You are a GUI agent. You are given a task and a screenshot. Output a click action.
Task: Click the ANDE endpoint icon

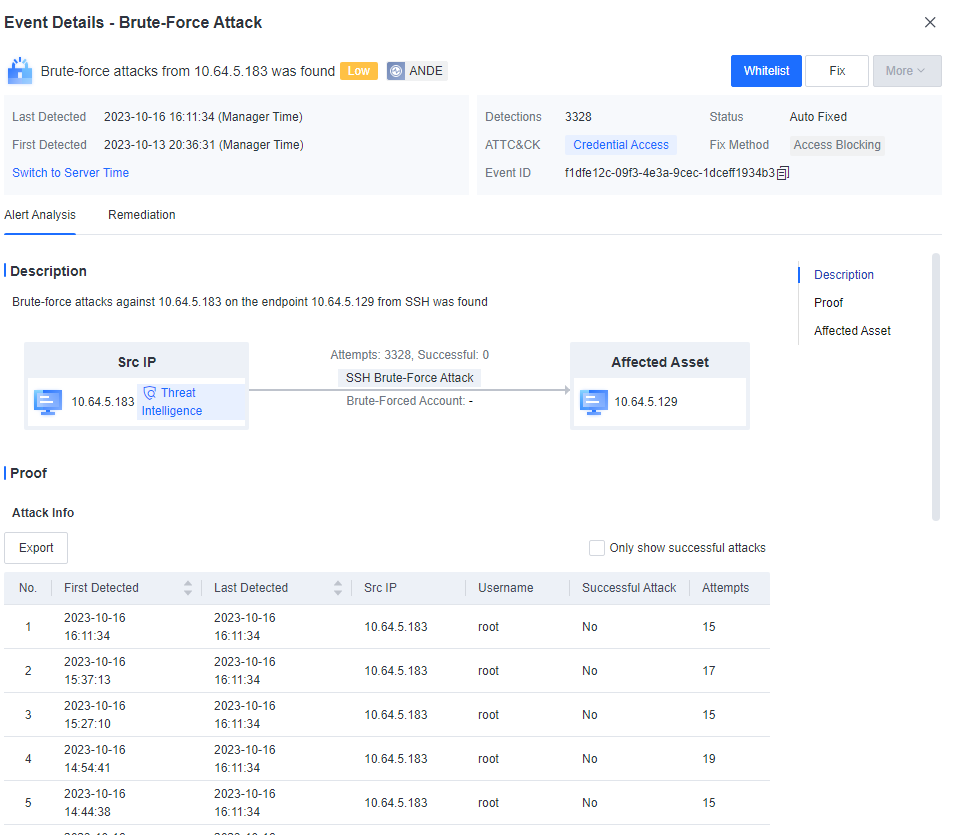(396, 71)
